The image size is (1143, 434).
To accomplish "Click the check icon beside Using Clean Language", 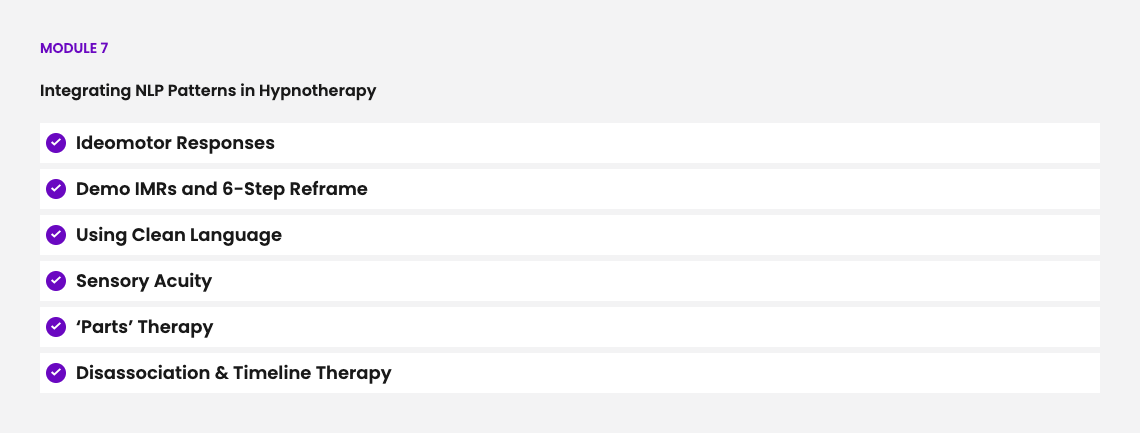I will pos(56,235).
